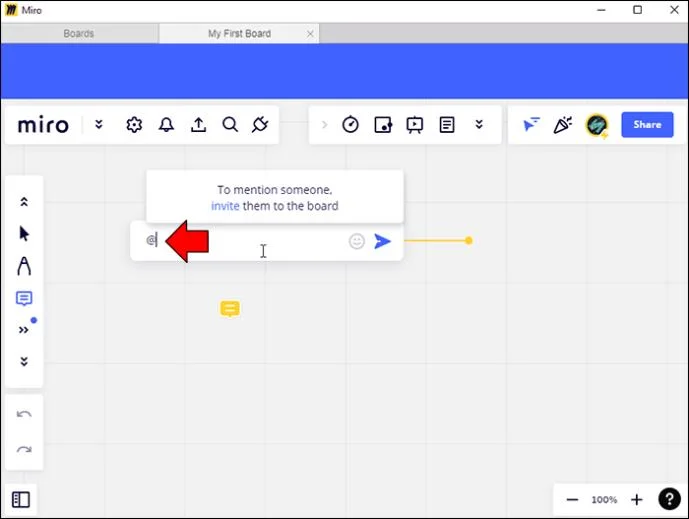
Task: Start the timer tool
Action: coord(350,125)
